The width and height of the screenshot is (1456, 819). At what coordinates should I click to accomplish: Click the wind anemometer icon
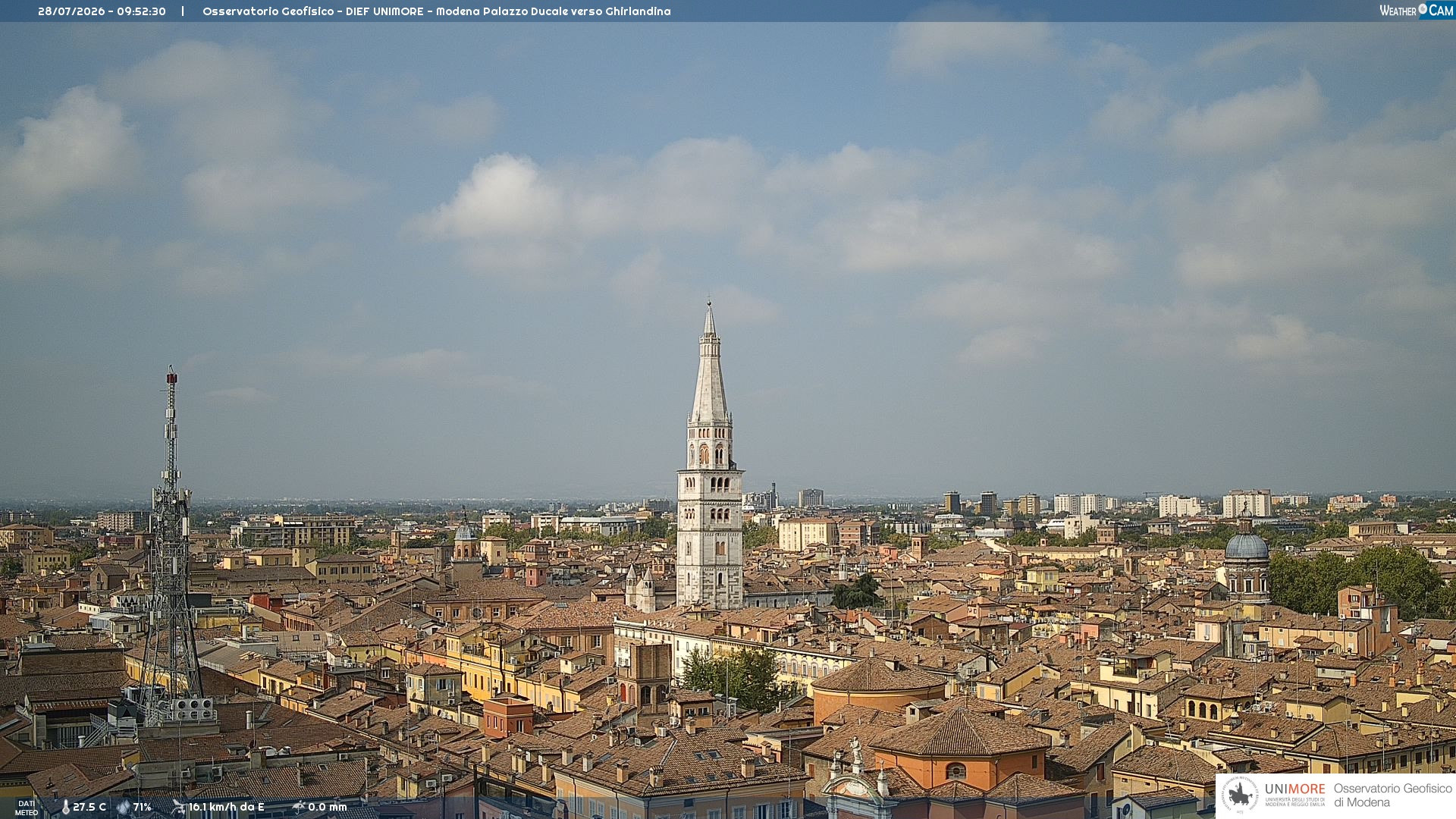point(178,807)
